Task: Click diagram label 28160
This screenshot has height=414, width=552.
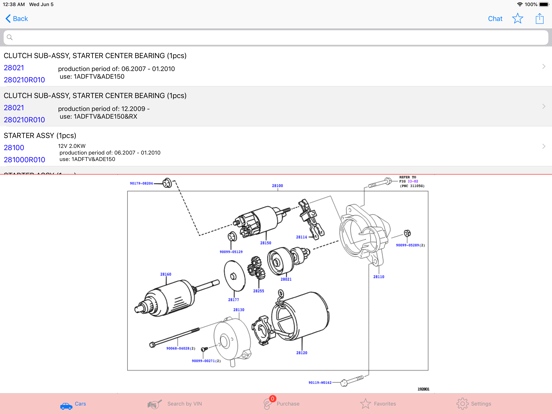Action: [x=165, y=274]
